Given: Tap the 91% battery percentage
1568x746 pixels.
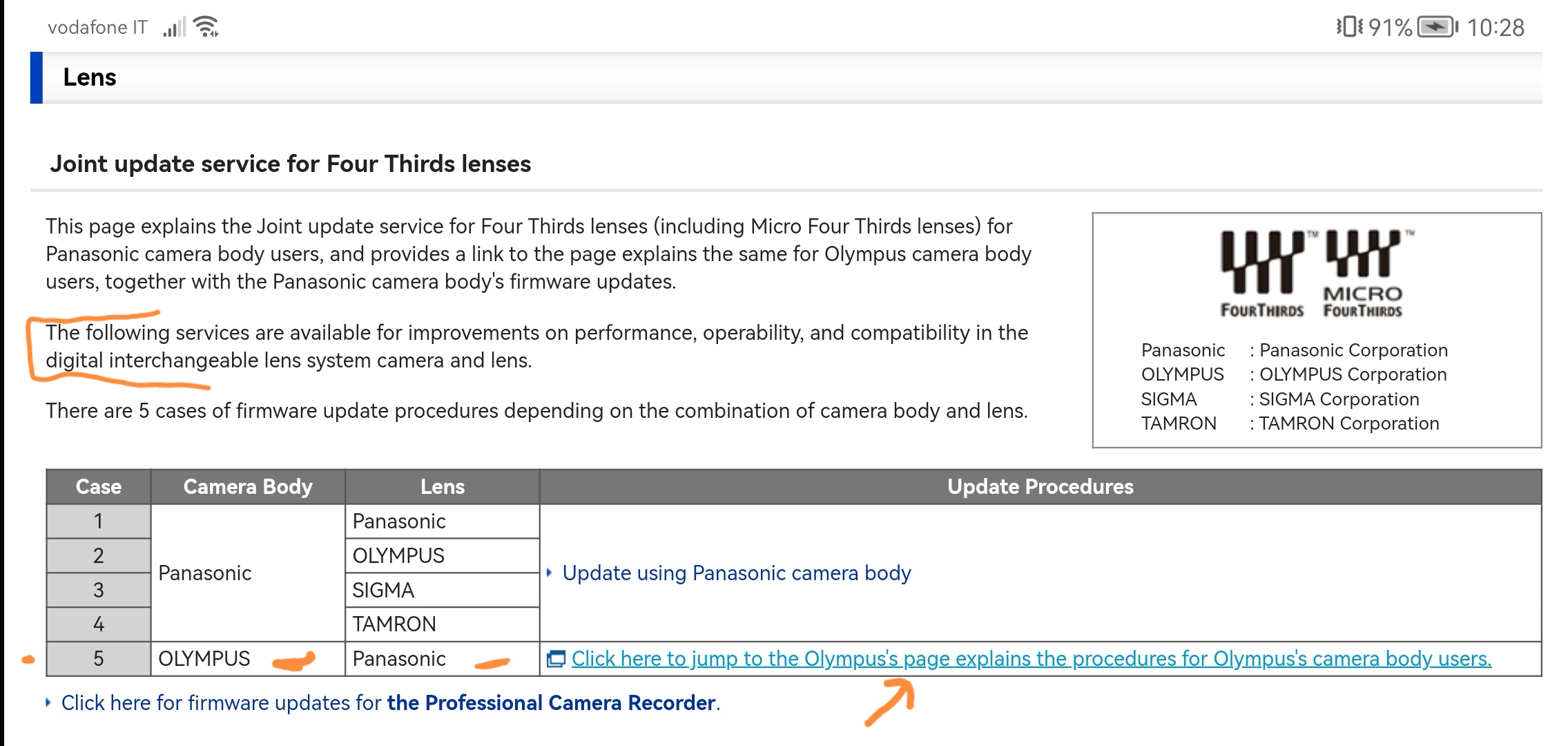Looking at the screenshot, I should click(1390, 28).
